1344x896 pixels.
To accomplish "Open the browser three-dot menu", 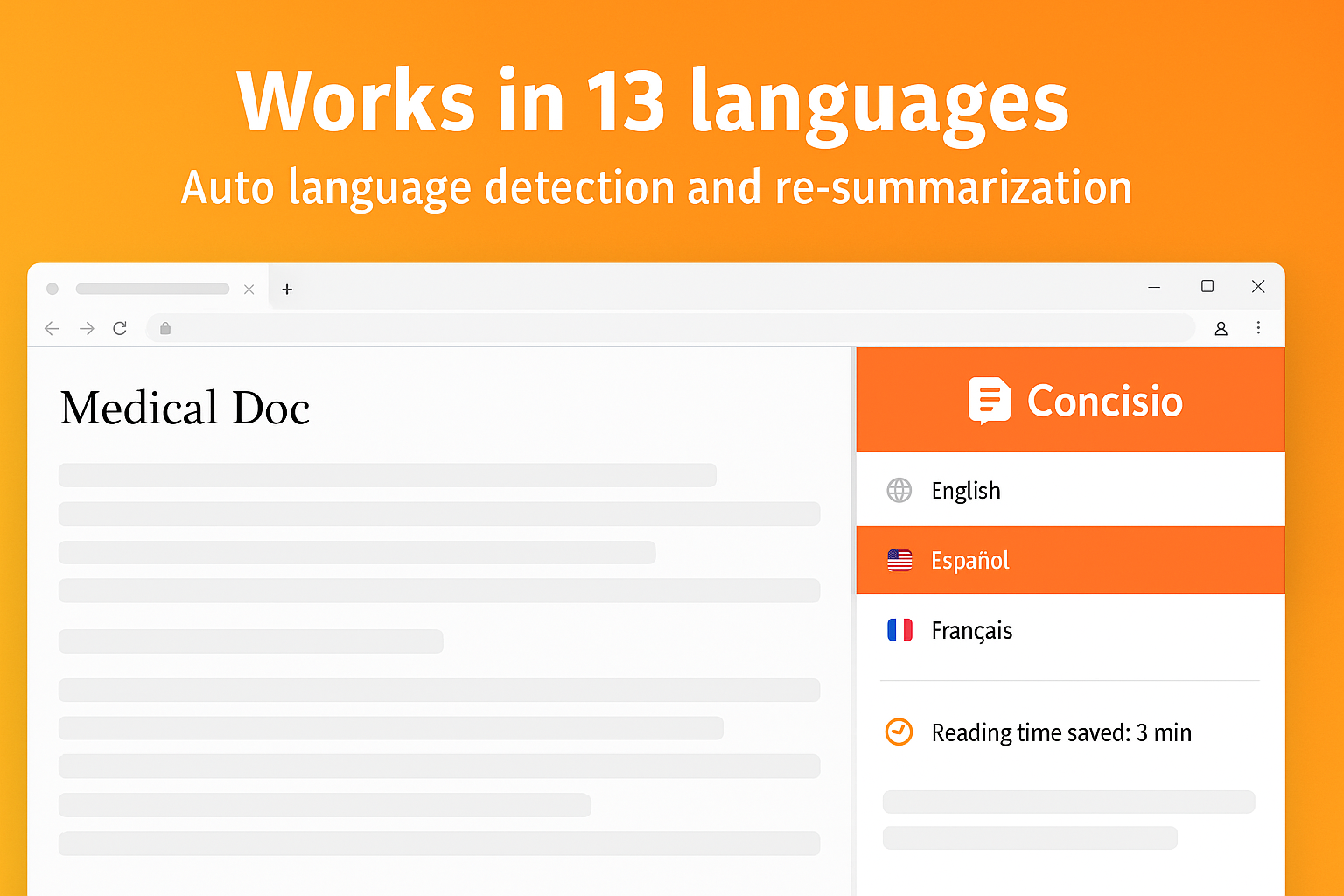I will (1258, 328).
